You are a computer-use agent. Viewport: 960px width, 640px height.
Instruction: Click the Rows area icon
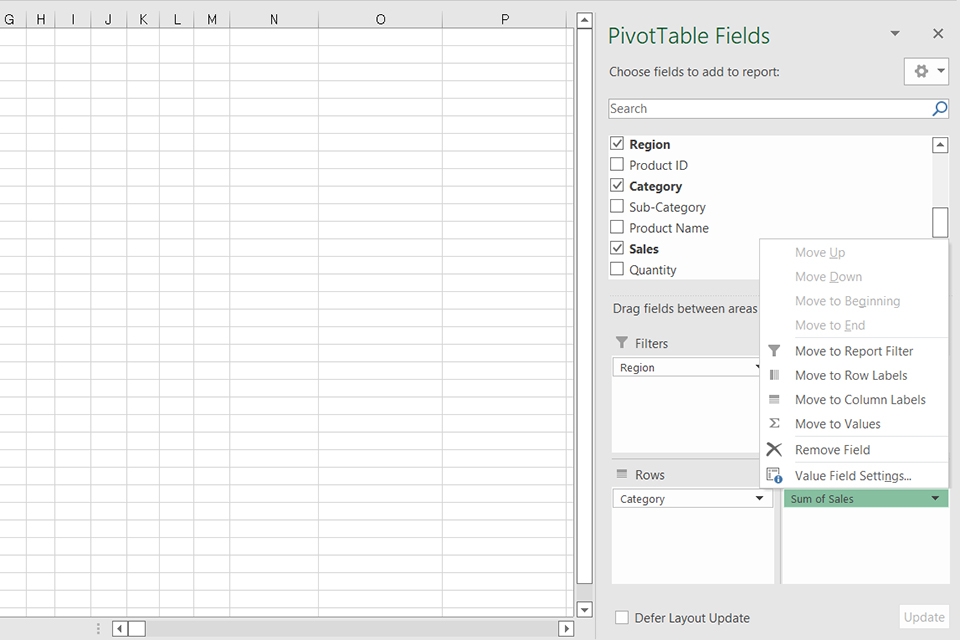click(x=622, y=474)
